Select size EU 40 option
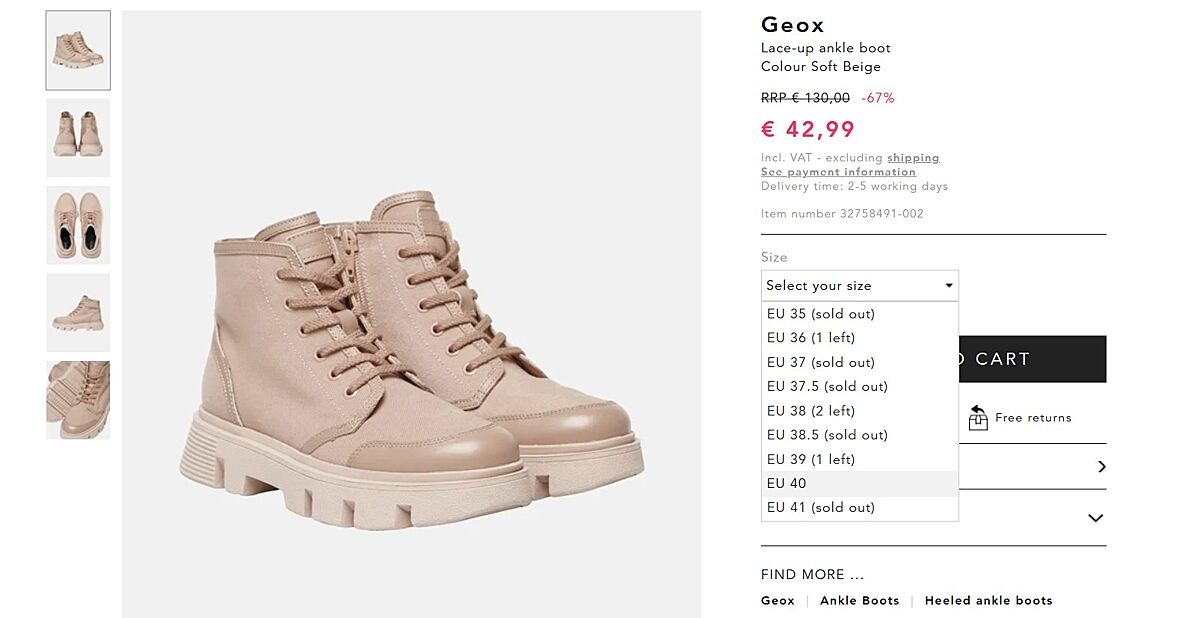 click(787, 484)
